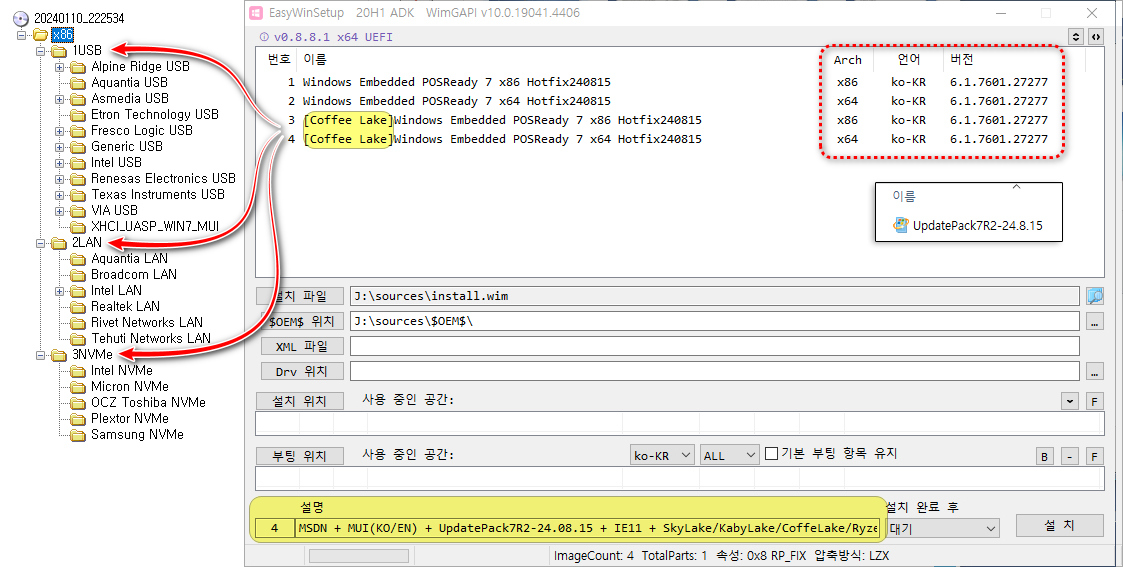The image size is (1123, 567).
Task: Click the 버전 column header
Action: (962, 60)
